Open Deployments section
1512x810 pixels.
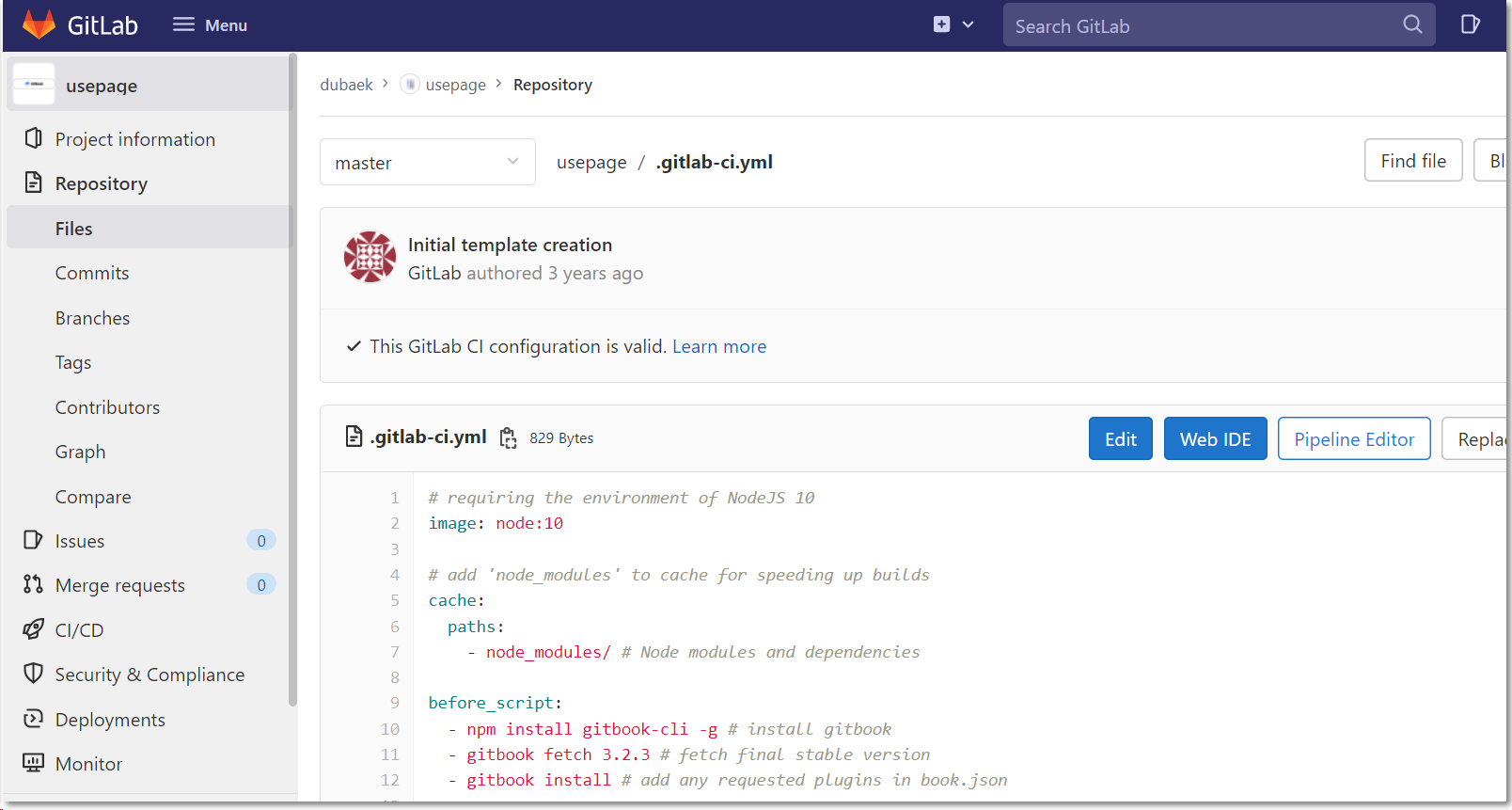(110, 720)
